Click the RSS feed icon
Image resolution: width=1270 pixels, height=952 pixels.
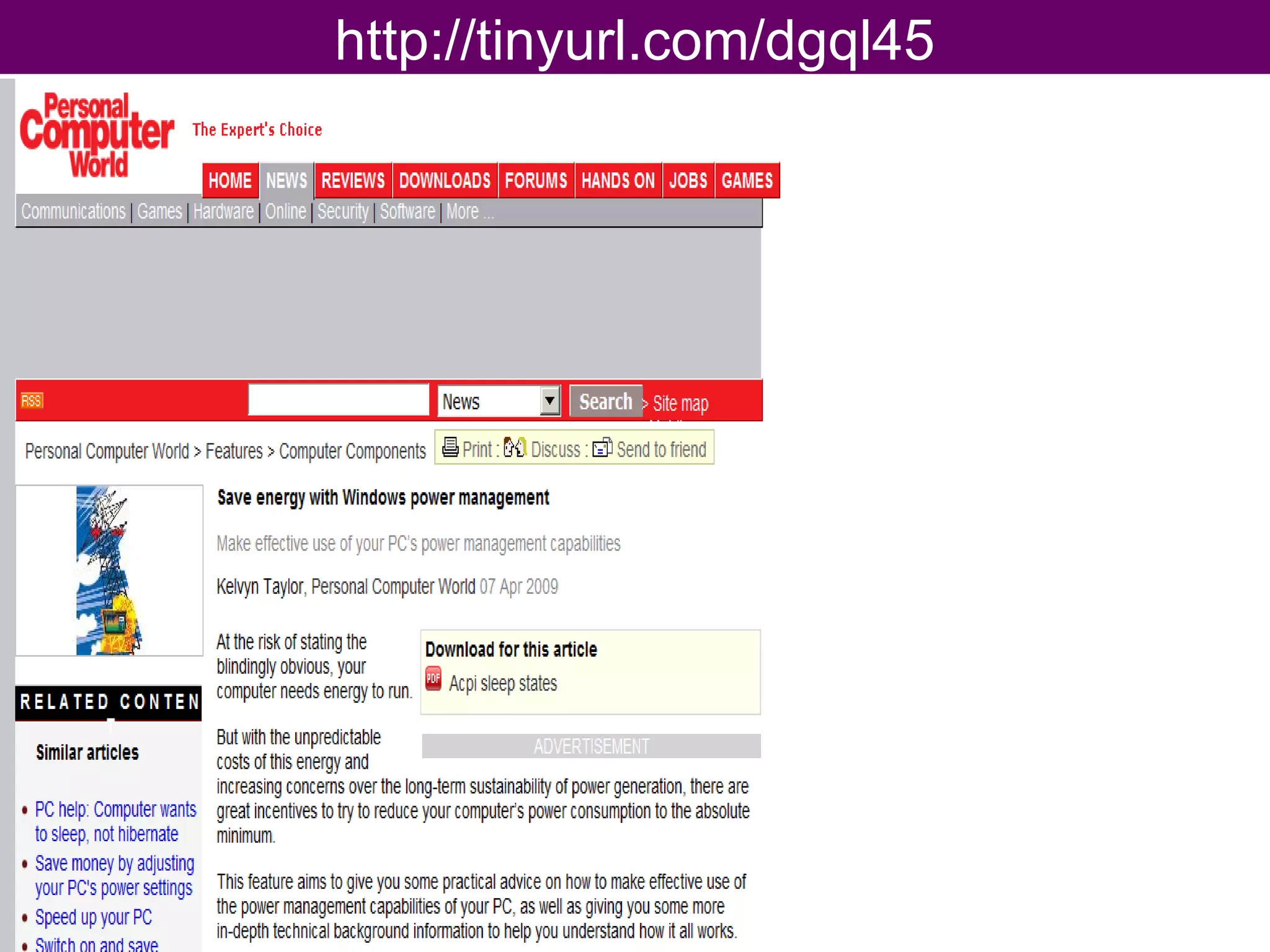pos(32,401)
